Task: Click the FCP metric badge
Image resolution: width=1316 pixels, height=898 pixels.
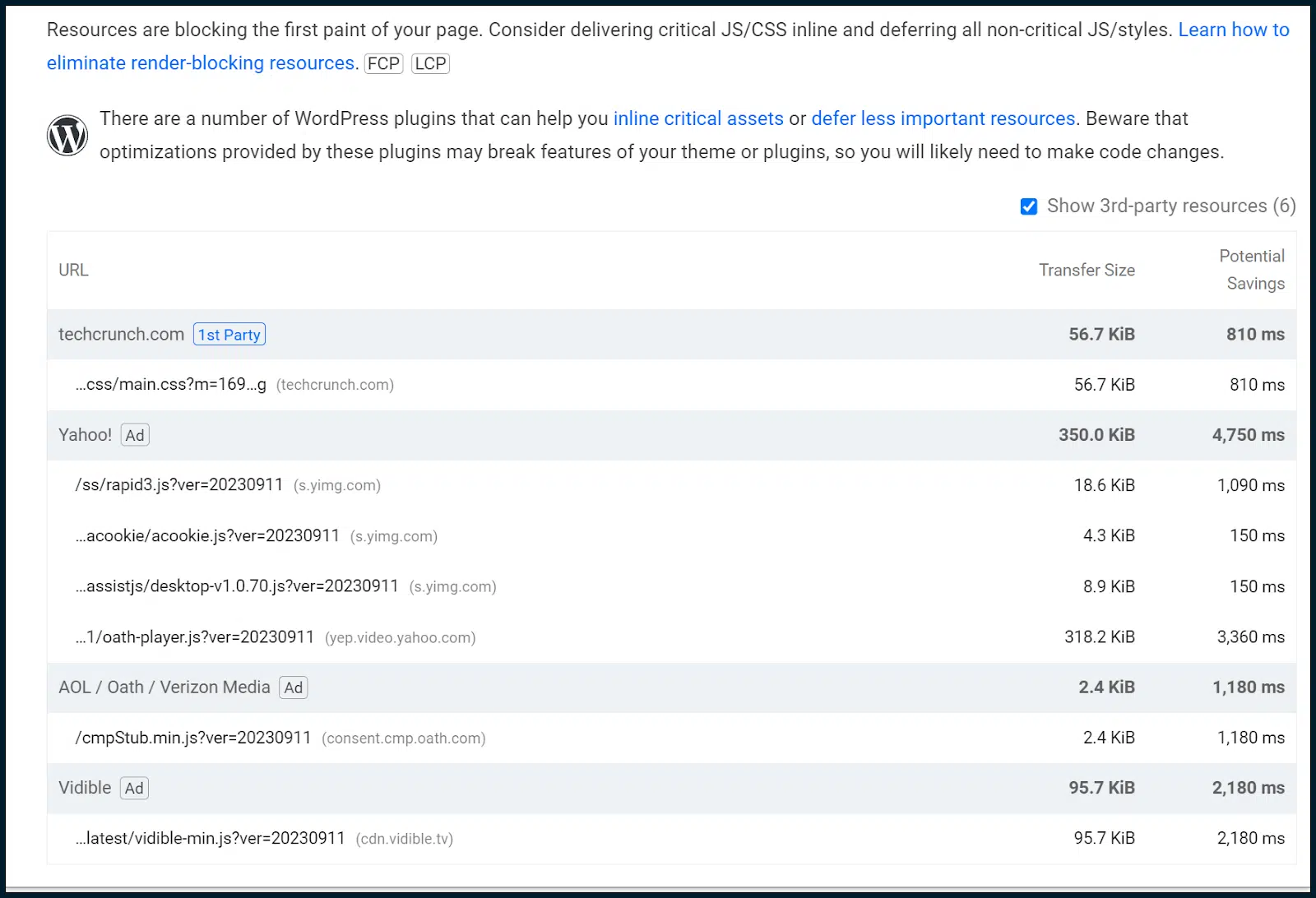Action: 383,63
